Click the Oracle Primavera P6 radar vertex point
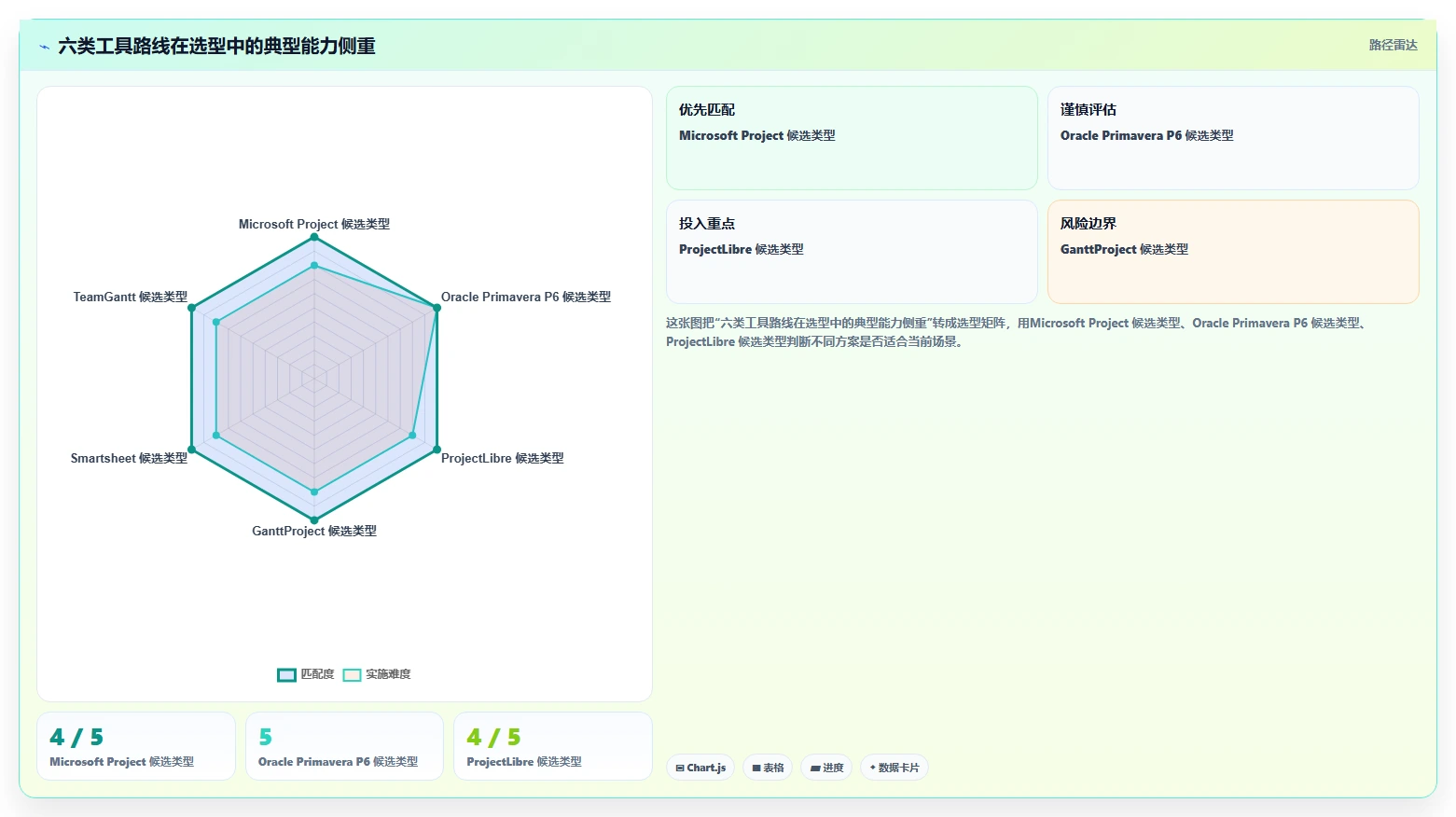Viewport: 1456px width, 817px height. tap(437, 308)
